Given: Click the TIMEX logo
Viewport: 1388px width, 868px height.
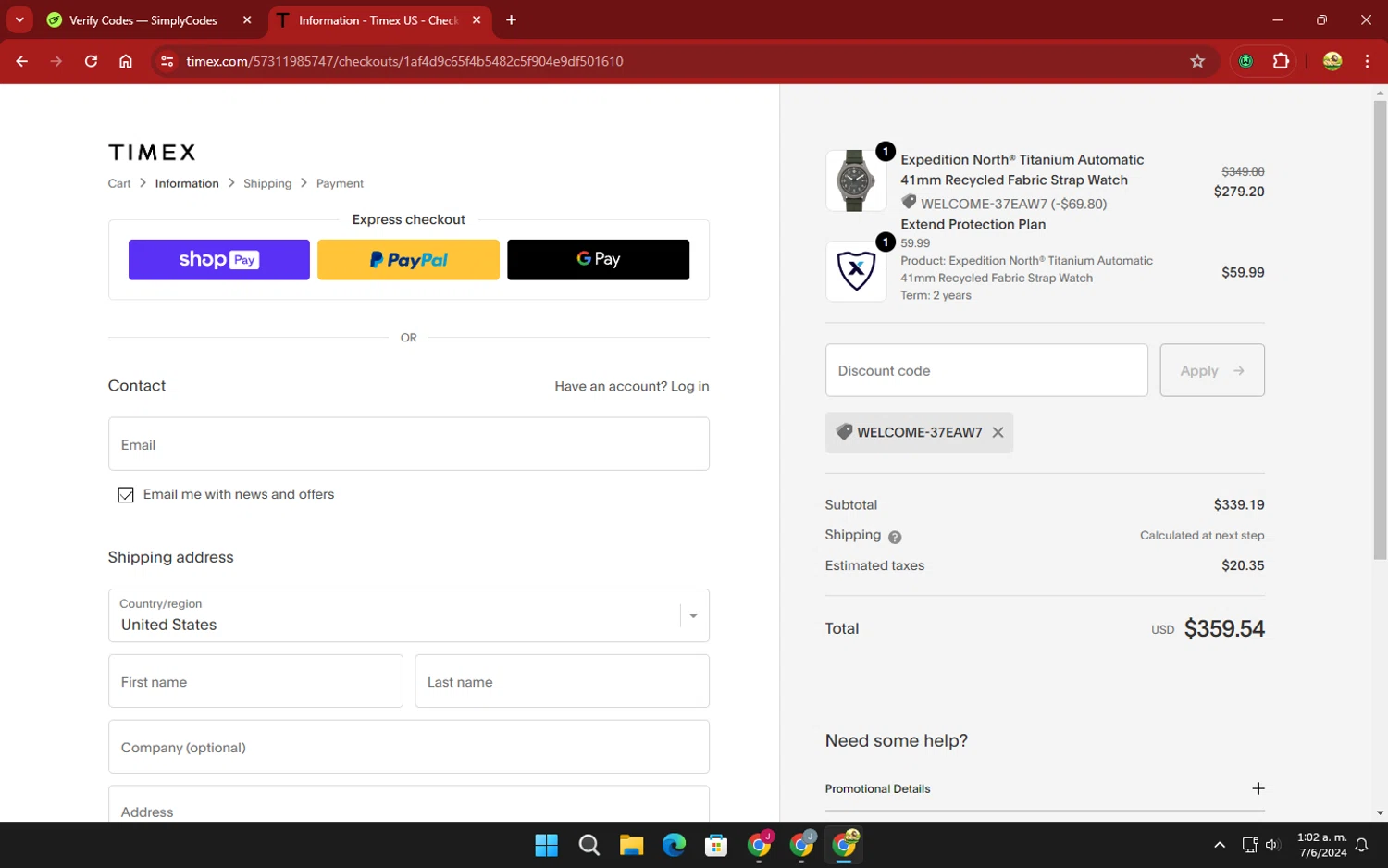Looking at the screenshot, I should point(152,153).
